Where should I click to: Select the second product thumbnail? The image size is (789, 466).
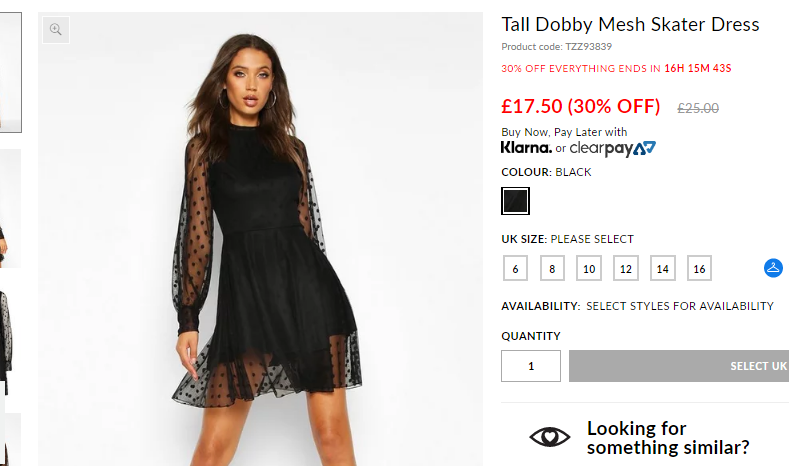tap(11, 208)
